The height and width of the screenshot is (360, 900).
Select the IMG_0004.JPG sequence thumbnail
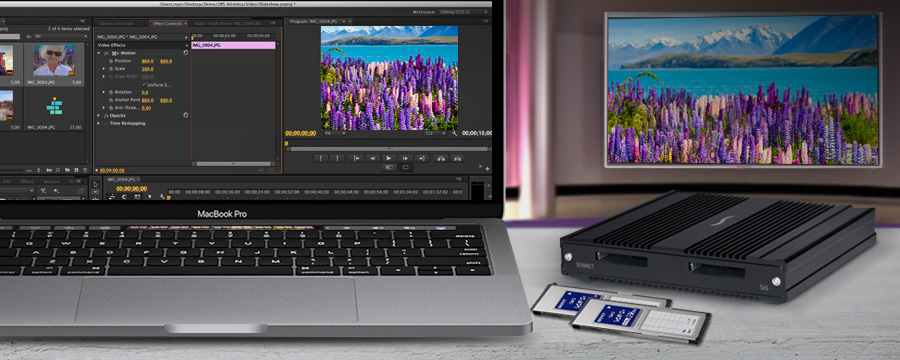point(55,106)
